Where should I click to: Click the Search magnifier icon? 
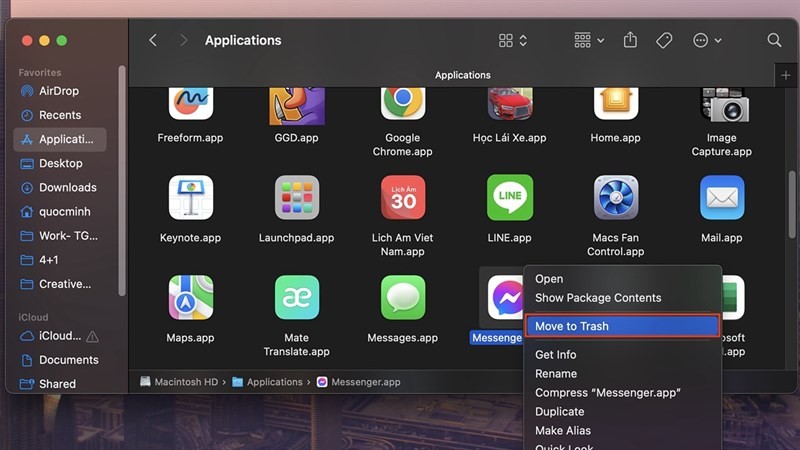pos(774,40)
